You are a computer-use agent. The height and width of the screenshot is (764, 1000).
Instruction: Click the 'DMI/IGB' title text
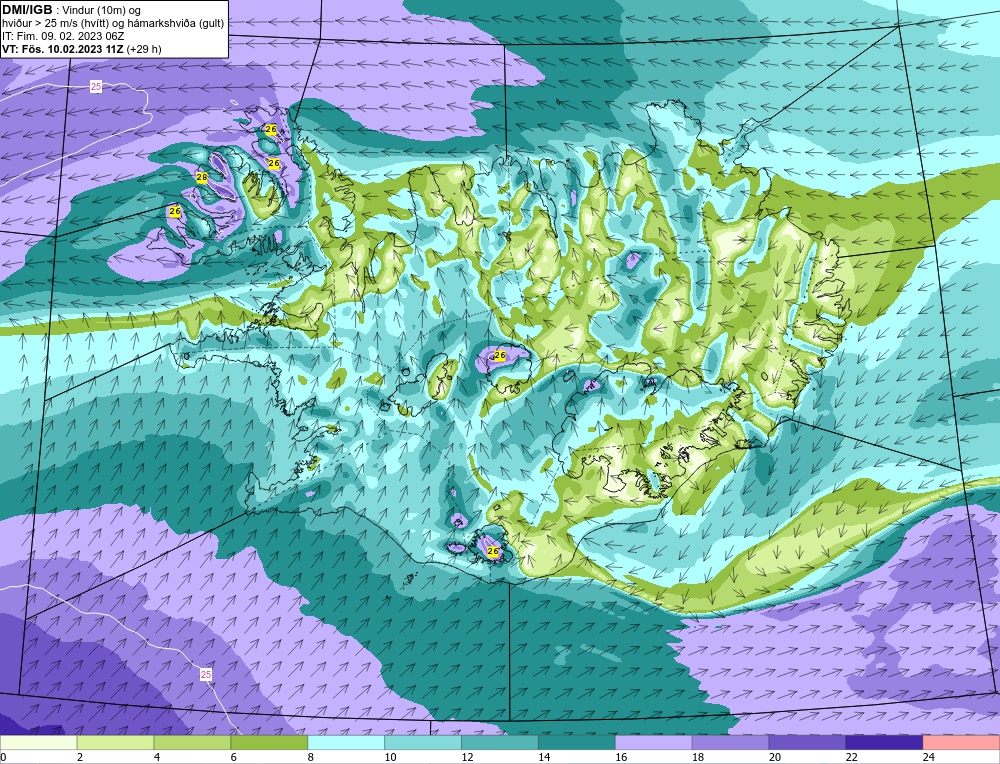27,10
